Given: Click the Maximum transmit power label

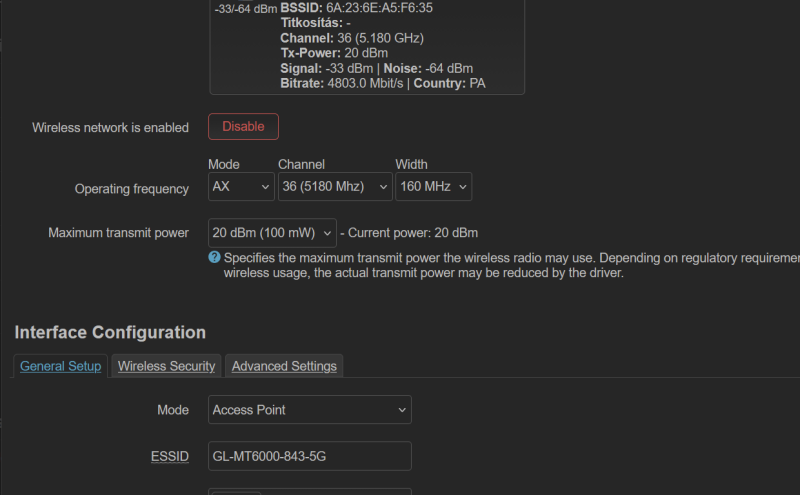Looking at the screenshot, I should [118, 233].
